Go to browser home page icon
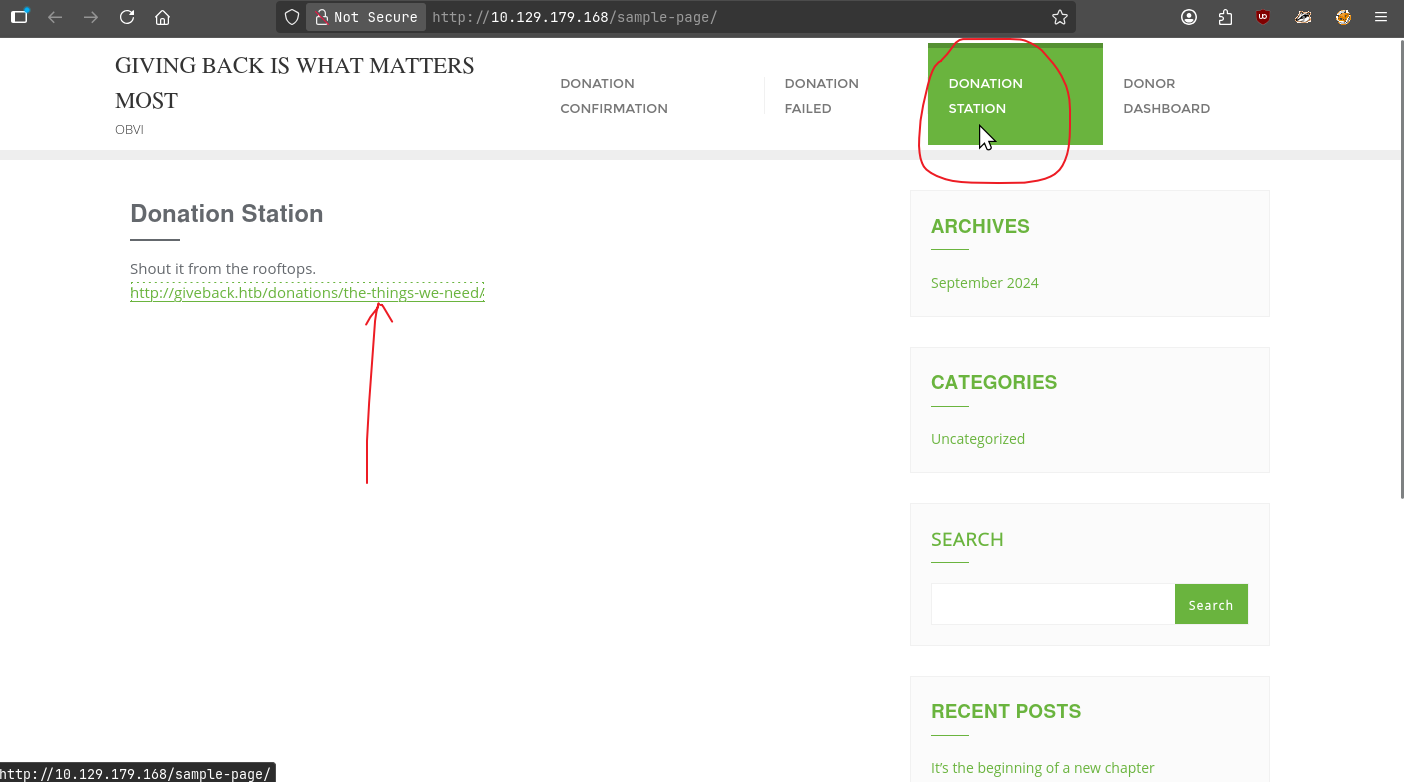Image resolution: width=1404 pixels, height=782 pixels. (x=163, y=17)
